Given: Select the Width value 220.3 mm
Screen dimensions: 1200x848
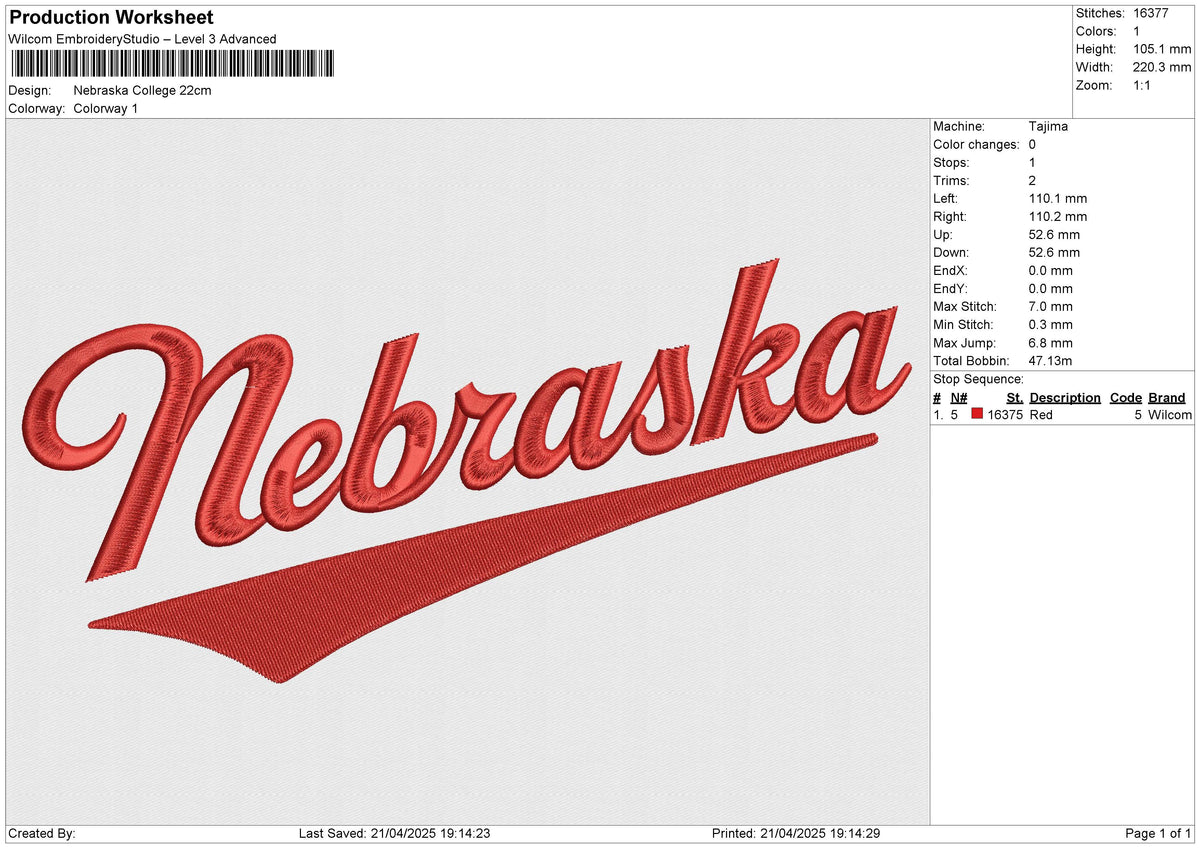Looking at the screenshot, I should coord(1162,67).
